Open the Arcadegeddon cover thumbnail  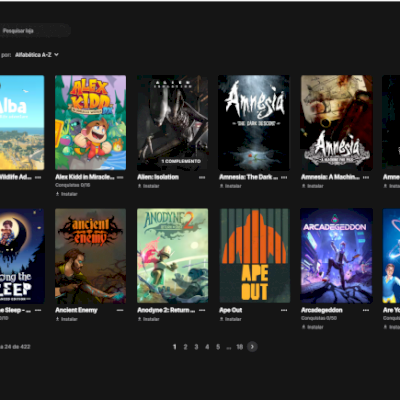pyautogui.click(x=336, y=256)
